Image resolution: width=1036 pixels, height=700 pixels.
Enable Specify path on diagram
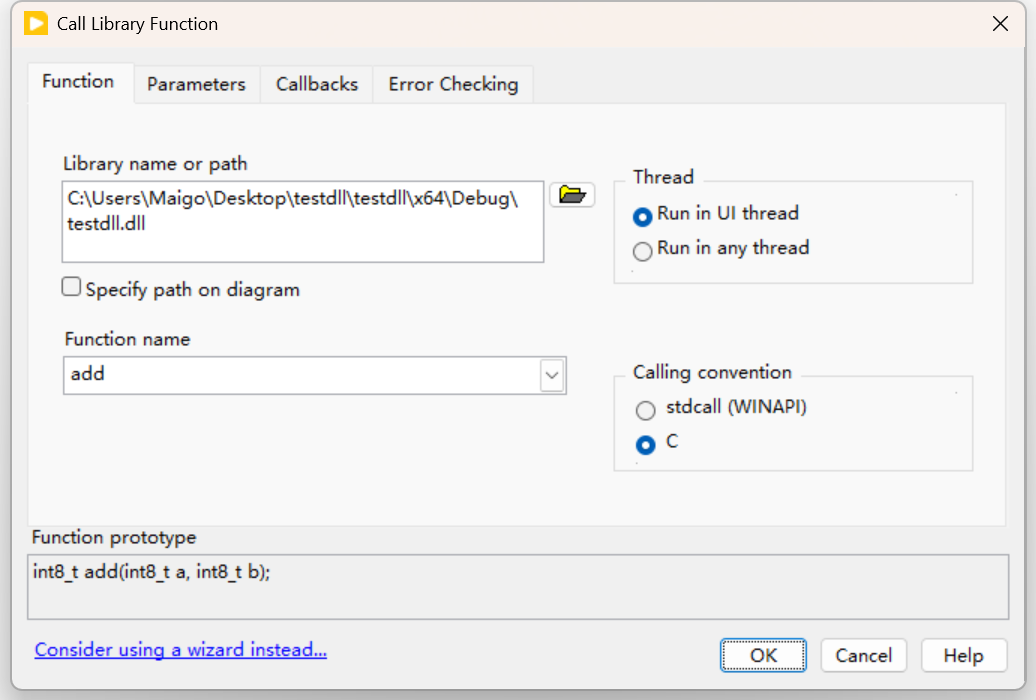pyautogui.click(x=71, y=286)
